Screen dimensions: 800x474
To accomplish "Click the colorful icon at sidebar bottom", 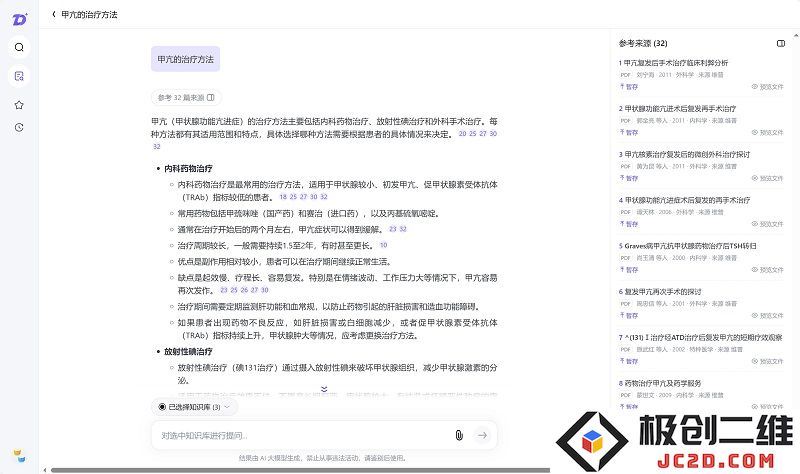I will 19,456.
